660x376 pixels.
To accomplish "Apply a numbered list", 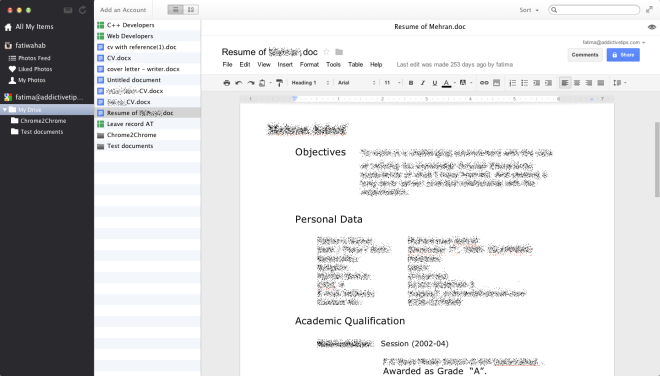I will [512, 83].
